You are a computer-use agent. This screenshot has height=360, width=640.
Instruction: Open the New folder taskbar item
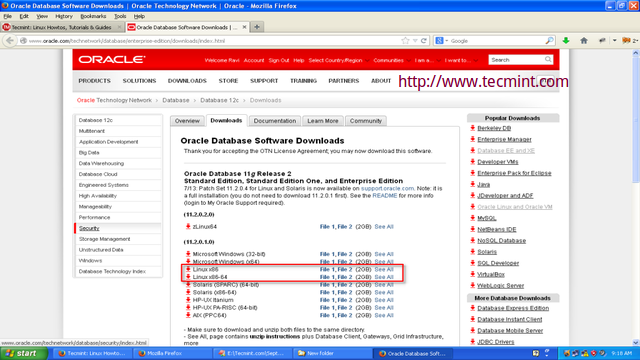click(x=332, y=353)
